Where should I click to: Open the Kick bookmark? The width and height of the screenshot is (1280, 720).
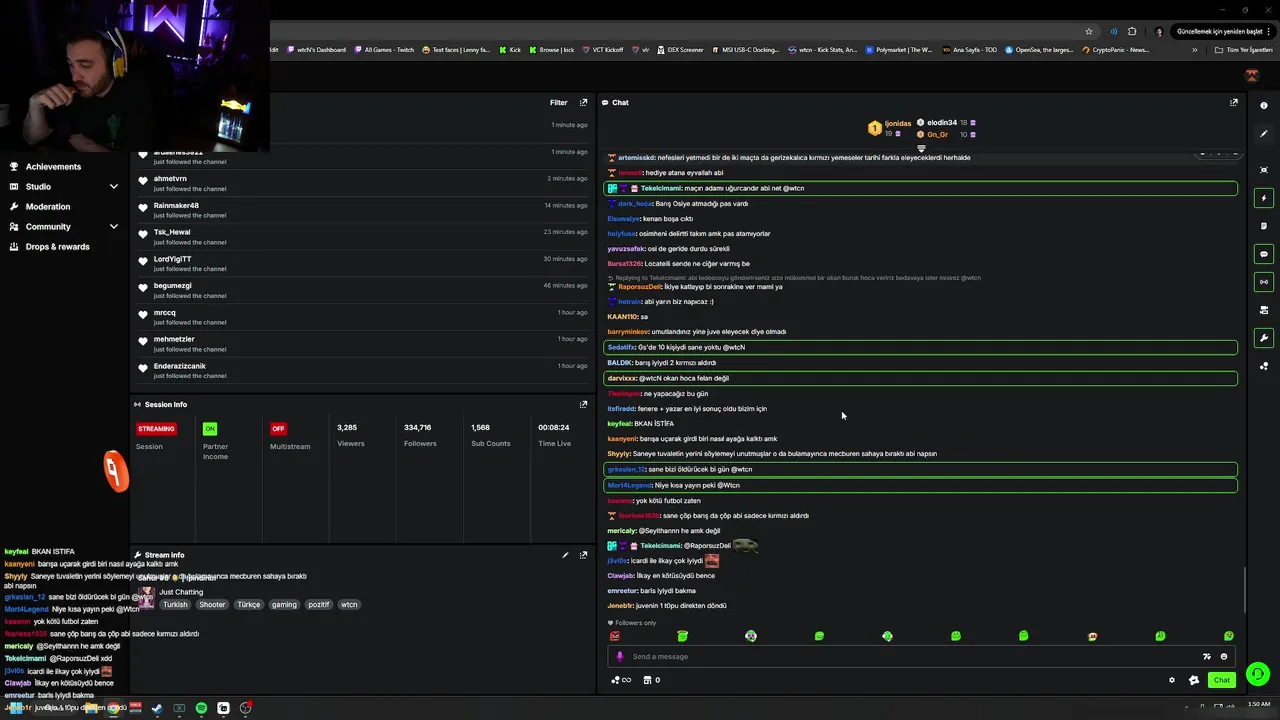510,50
